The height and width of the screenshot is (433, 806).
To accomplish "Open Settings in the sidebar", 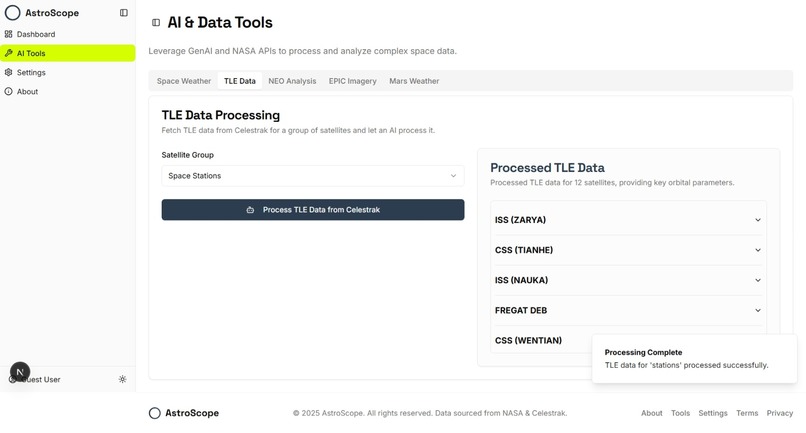I will click(68, 73).
